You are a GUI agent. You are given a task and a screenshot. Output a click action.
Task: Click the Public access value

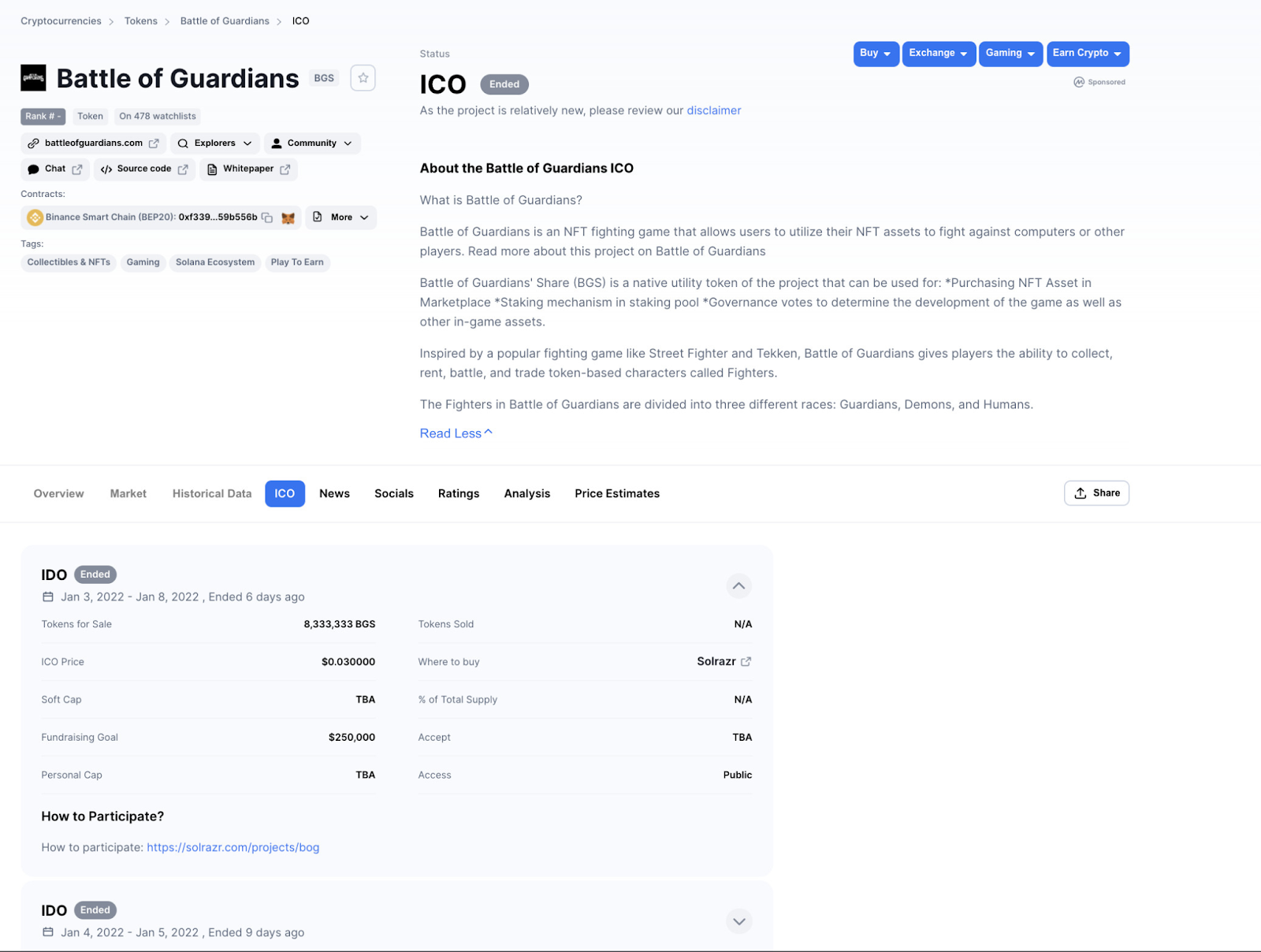tap(738, 775)
